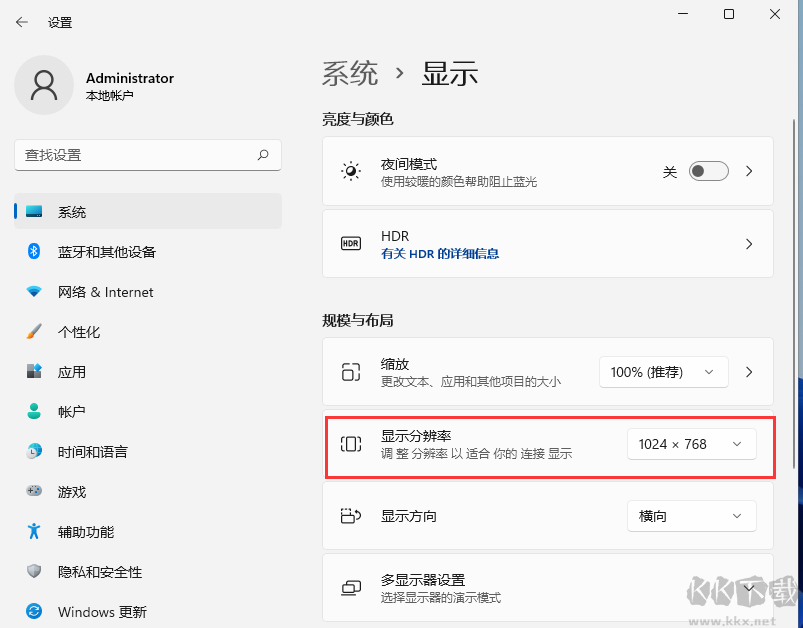Click the 选择显示器的演示模式 description
Viewport: 803px width, 628px height.
pos(441,597)
